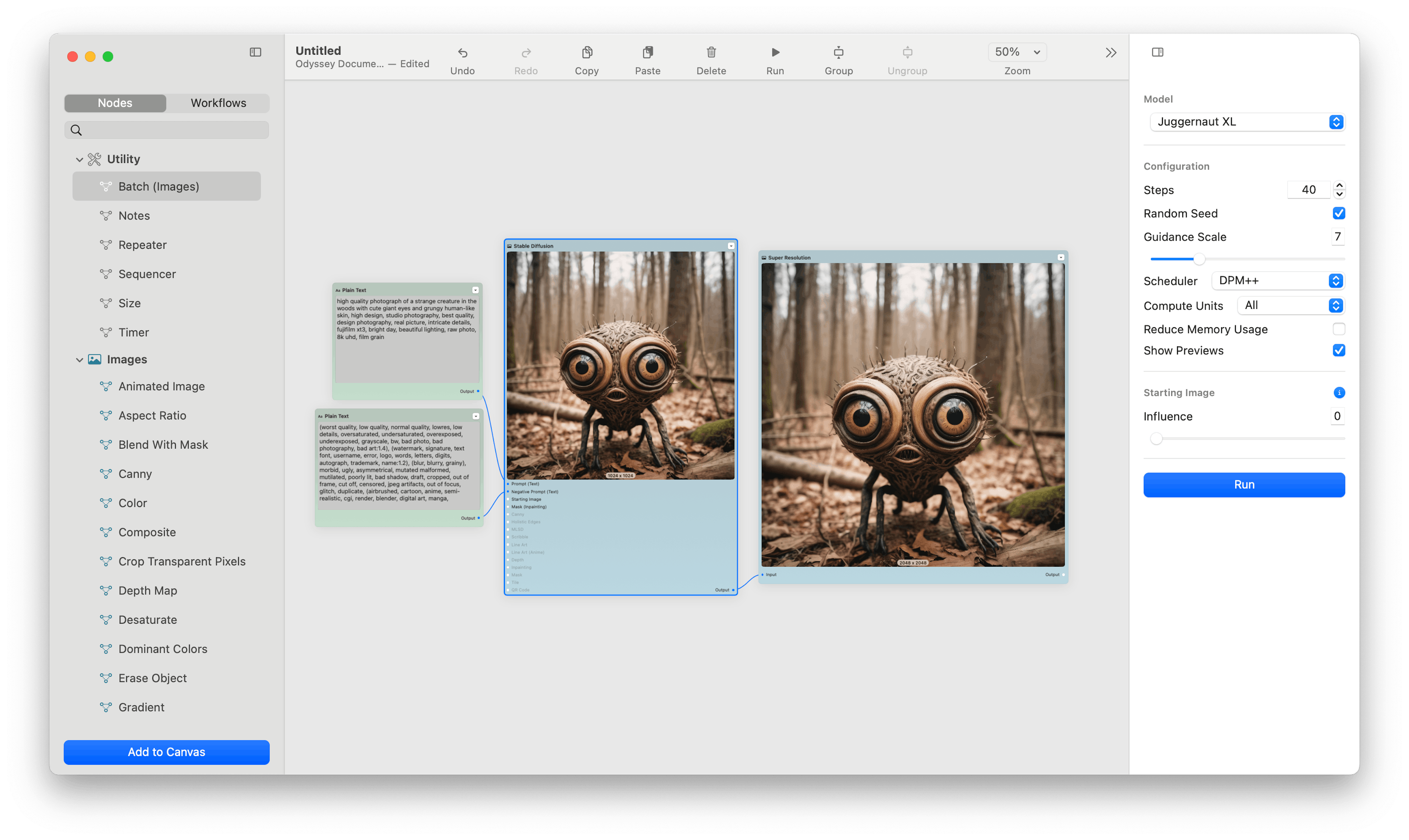Image resolution: width=1409 pixels, height=840 pixels.
Task: Toggle the left sidebar visibility icon
Action: [x=255, y=52]
